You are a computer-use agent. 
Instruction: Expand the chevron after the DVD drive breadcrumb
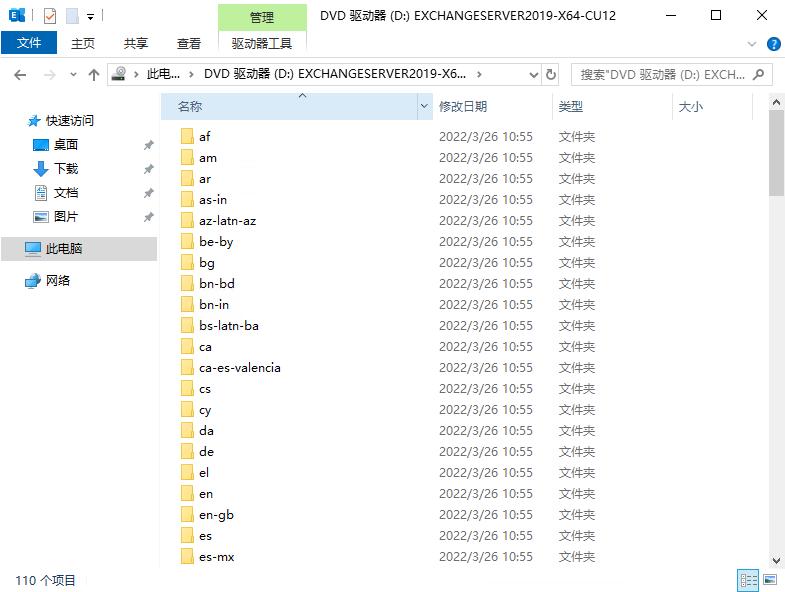tap(479, 75)
